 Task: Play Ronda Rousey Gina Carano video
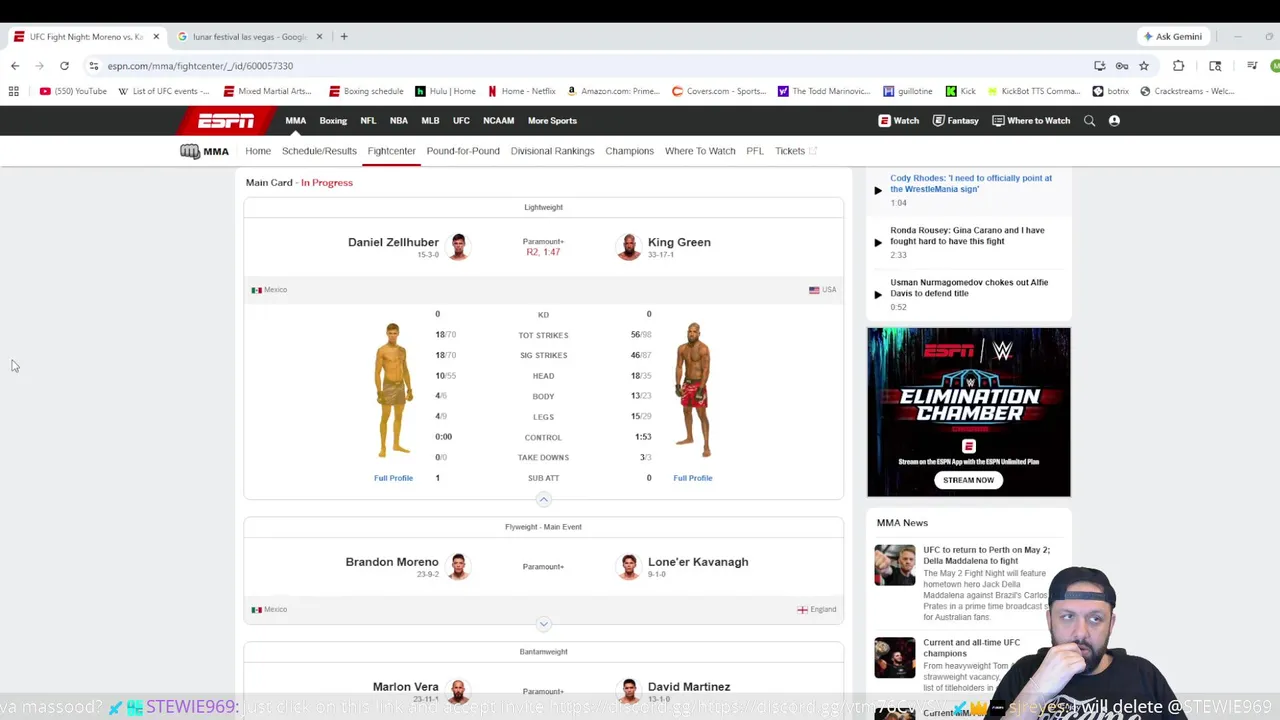click(878, 242)
